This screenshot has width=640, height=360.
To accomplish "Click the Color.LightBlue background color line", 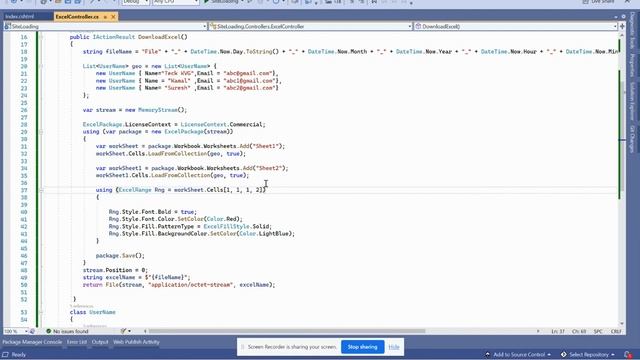I will tap(202, 234).
